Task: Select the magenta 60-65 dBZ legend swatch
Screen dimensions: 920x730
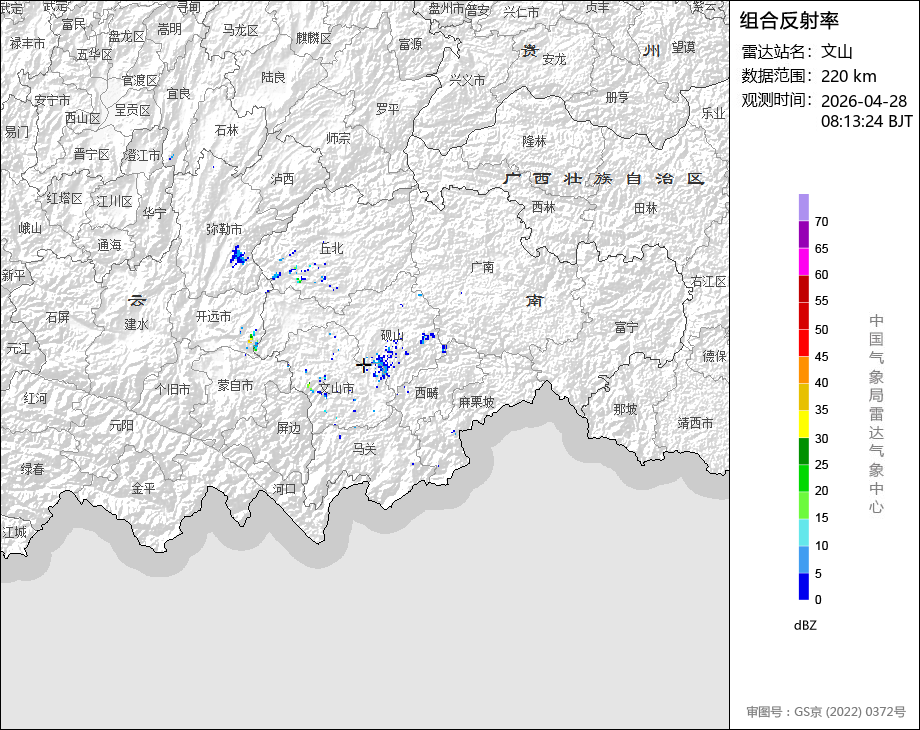Action: click(804, 261)
